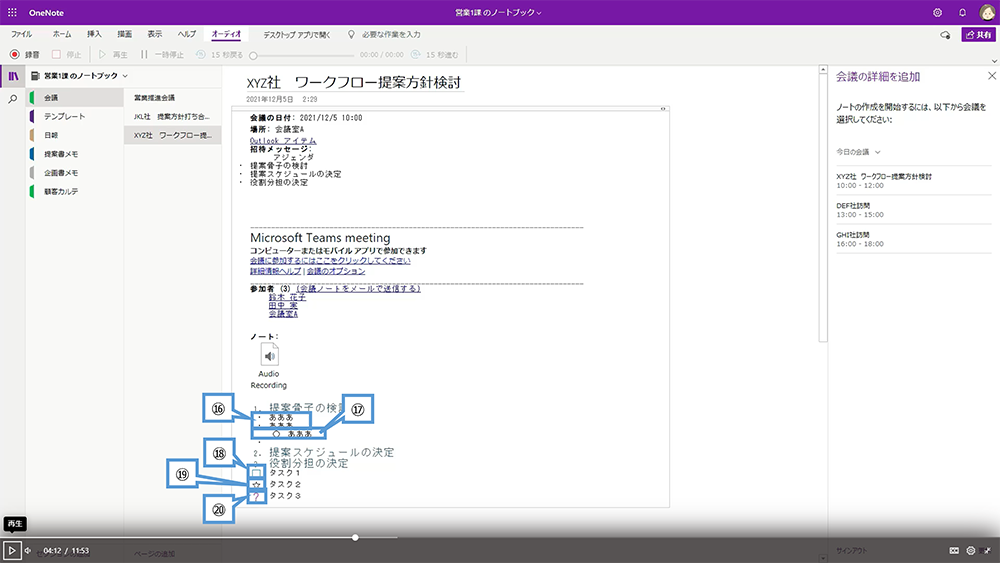
Task: Toggle the navigation pane notebooks icon
Action: 13,77
